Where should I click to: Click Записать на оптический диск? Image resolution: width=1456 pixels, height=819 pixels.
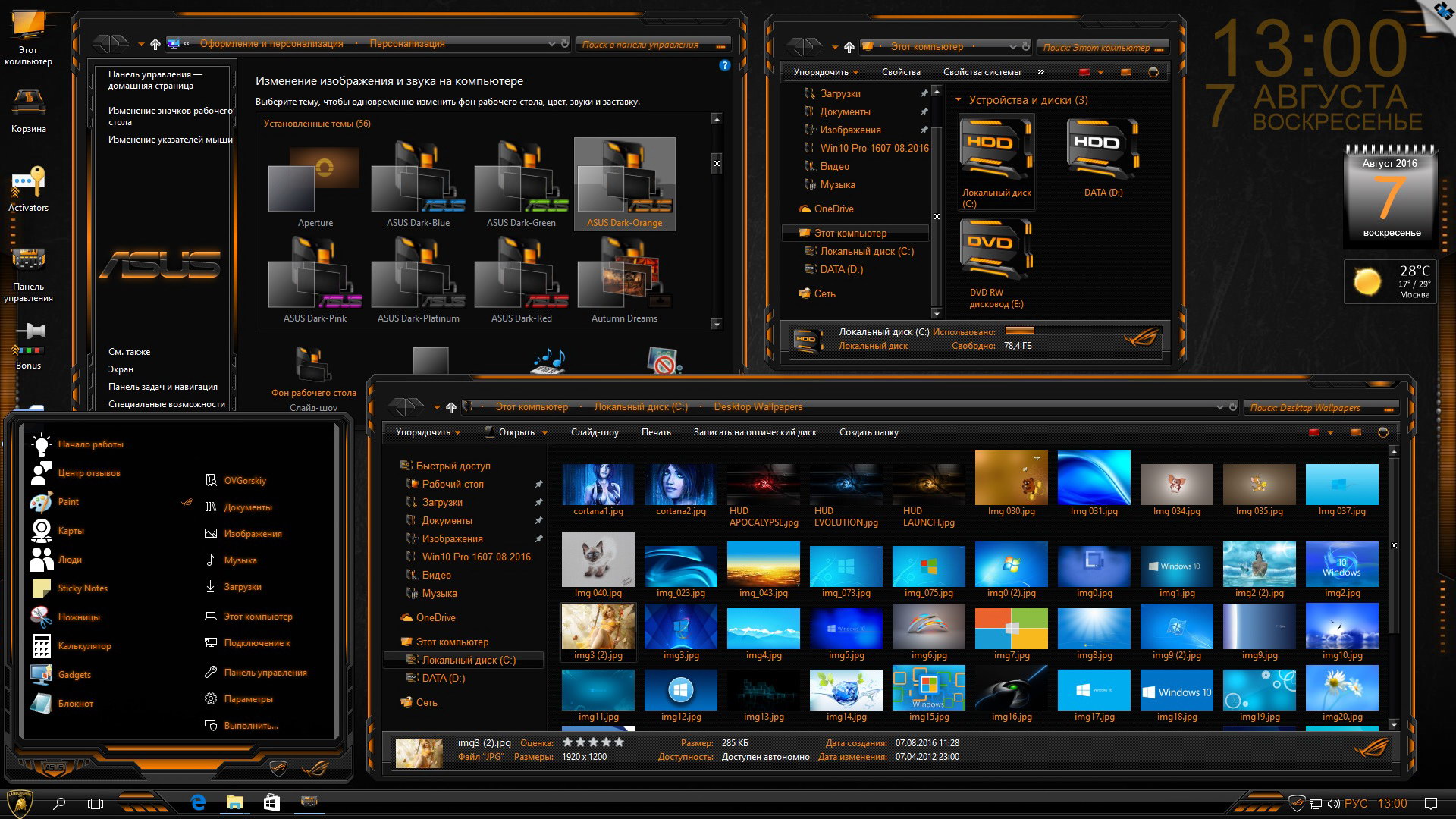coord(755,432)
